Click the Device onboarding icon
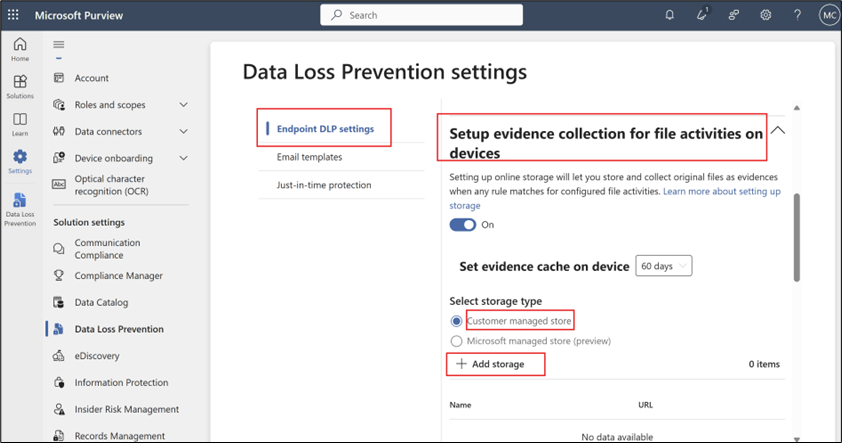 [x=59, y=158]
